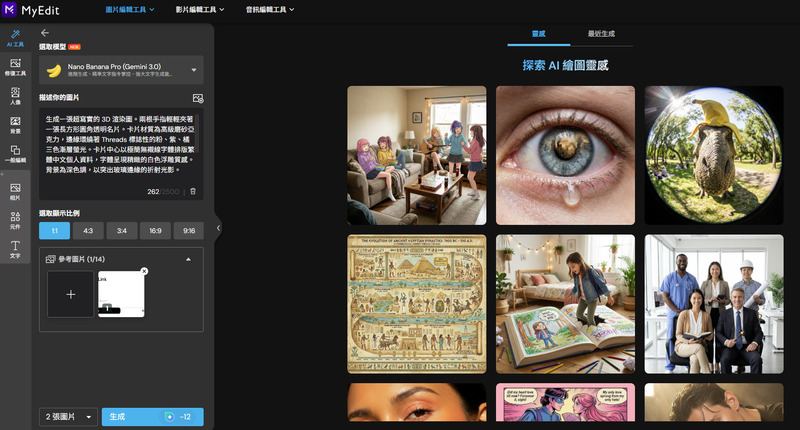The image size is (800, 430).
Task: Select the 1:1 aspect ratio
Action: (x=55, y=231)
